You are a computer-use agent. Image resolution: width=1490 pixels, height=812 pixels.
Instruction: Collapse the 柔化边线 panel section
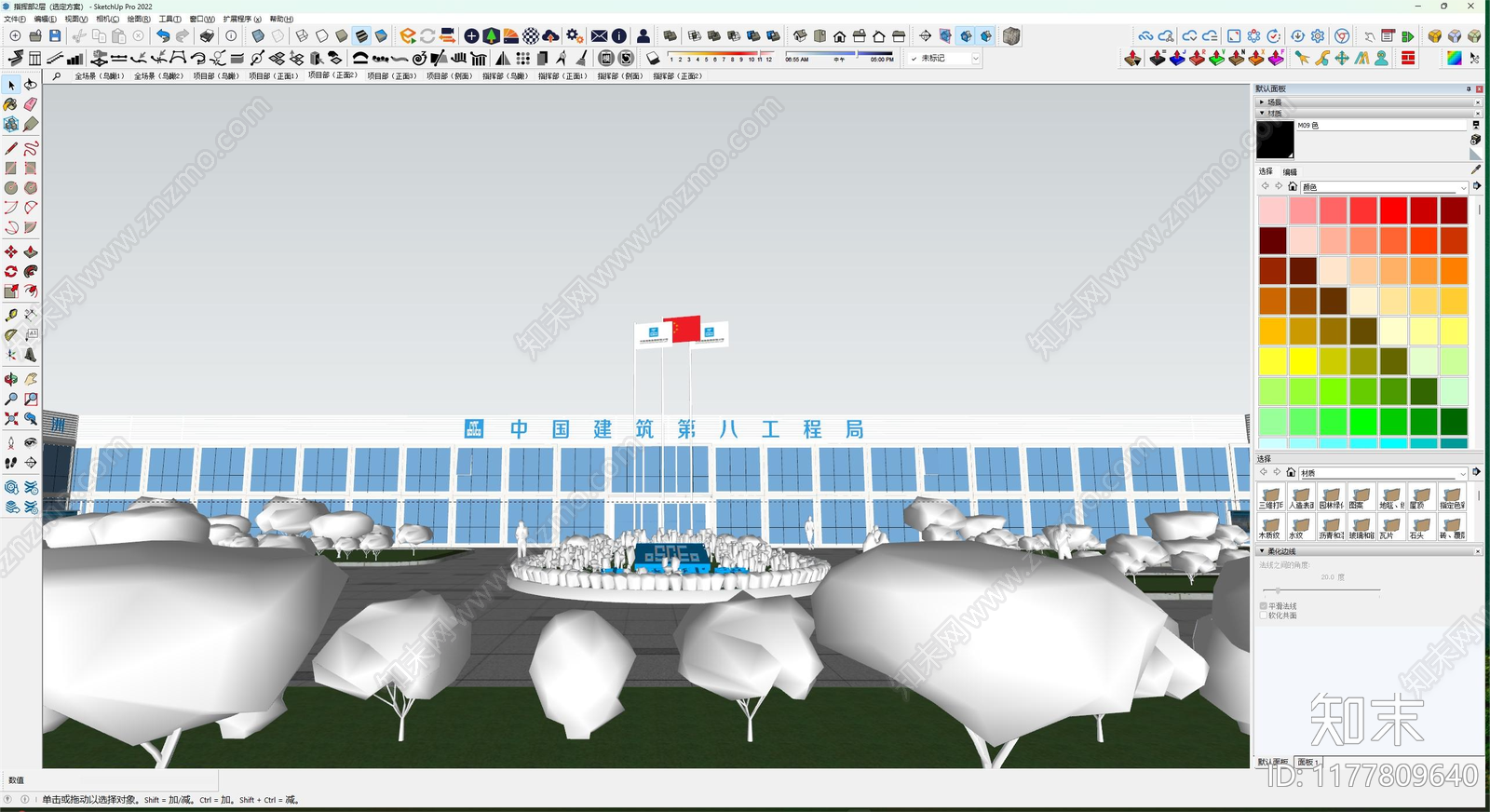tap(1262, 551)
